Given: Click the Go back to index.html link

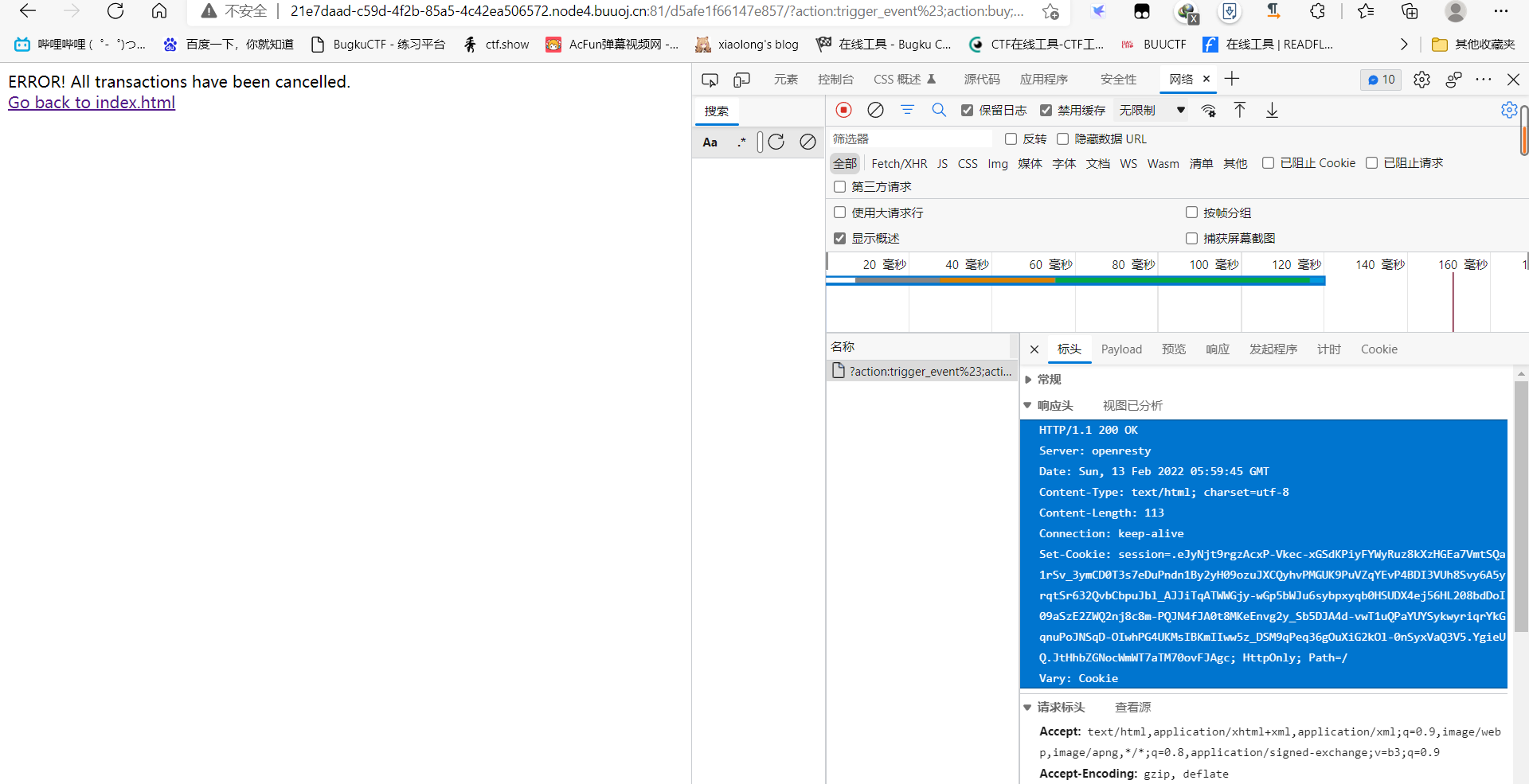Looking at the screenshot, I should point(92,103).
